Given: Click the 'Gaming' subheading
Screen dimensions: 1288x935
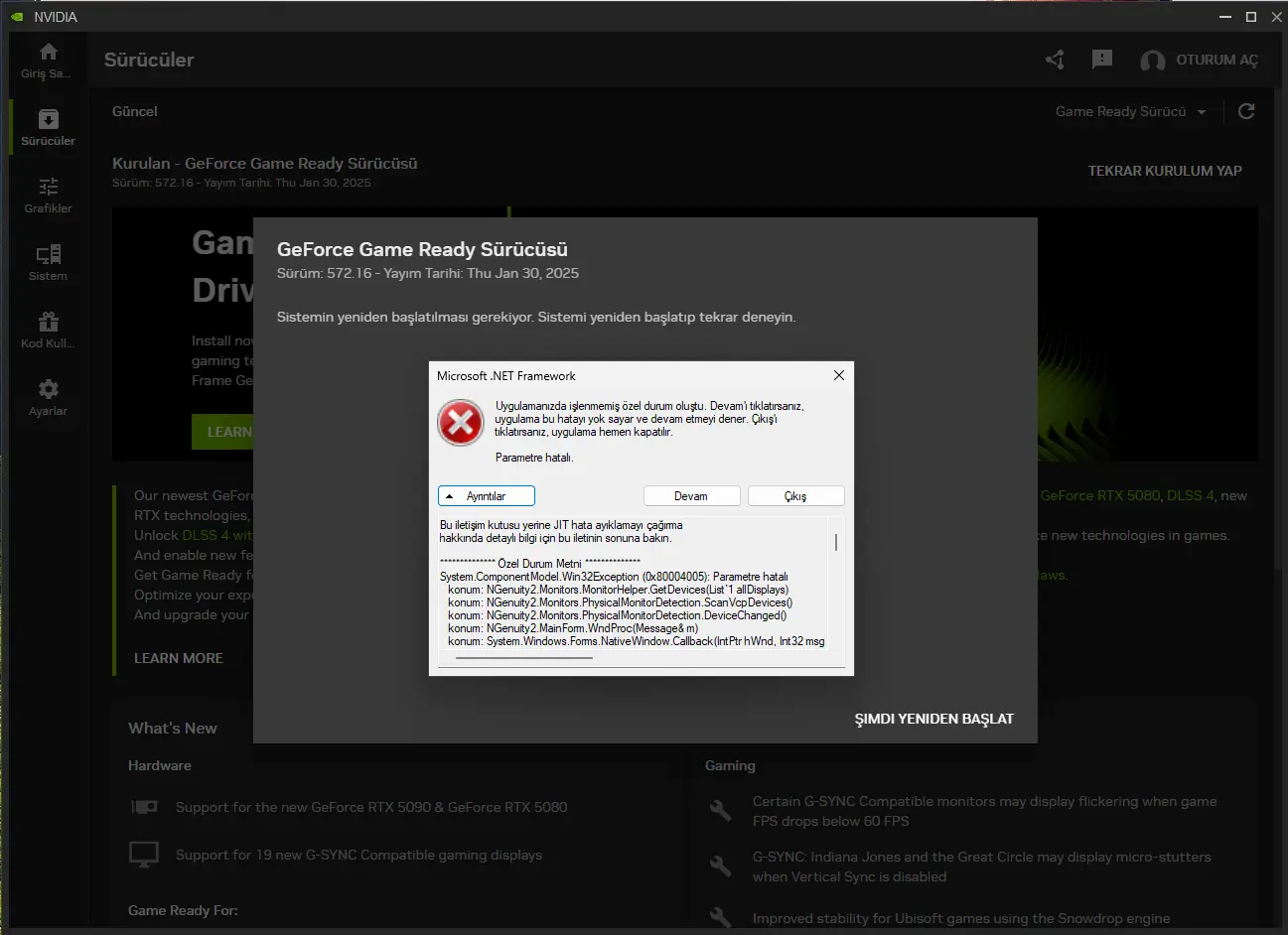Looking at the screenshot, I should tap(730, 765).
